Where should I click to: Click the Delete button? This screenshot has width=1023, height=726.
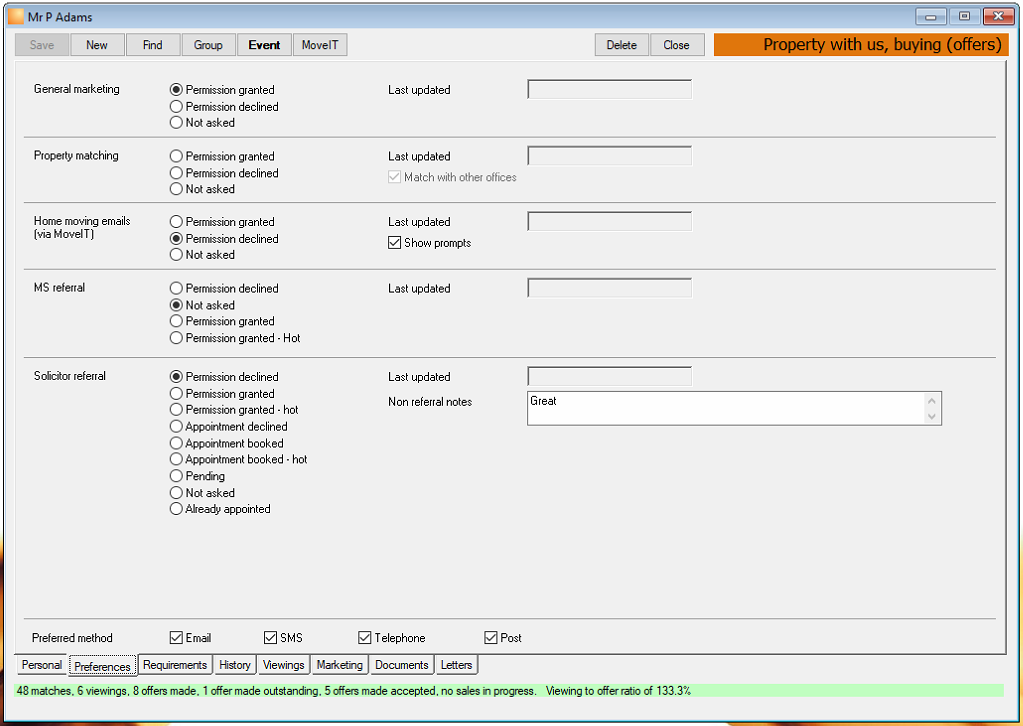point(622,45)
